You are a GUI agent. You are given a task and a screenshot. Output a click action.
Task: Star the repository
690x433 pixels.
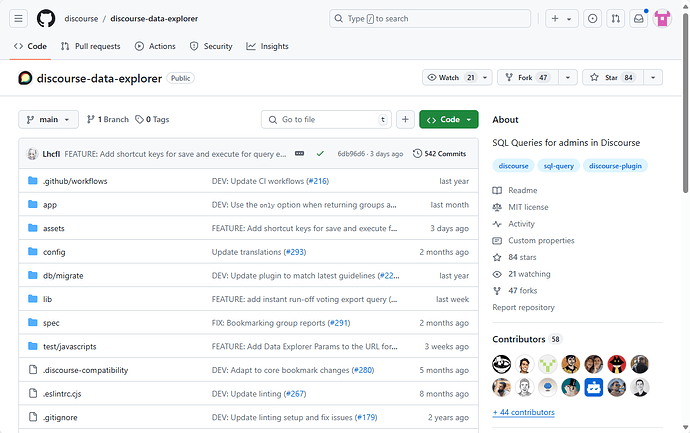coord(613,77)
